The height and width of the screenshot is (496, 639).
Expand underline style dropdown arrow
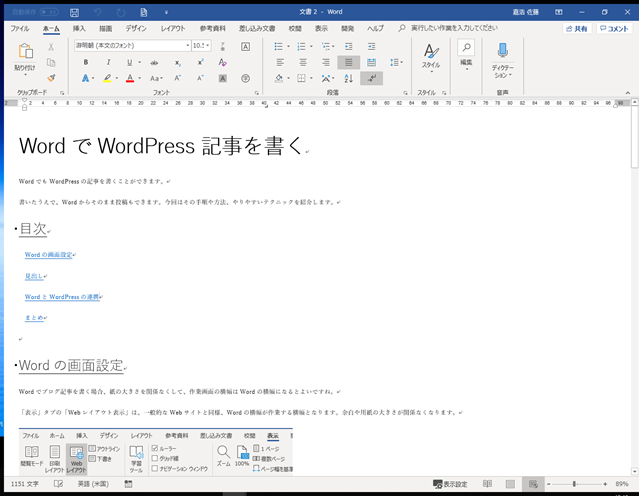[139, 62]
